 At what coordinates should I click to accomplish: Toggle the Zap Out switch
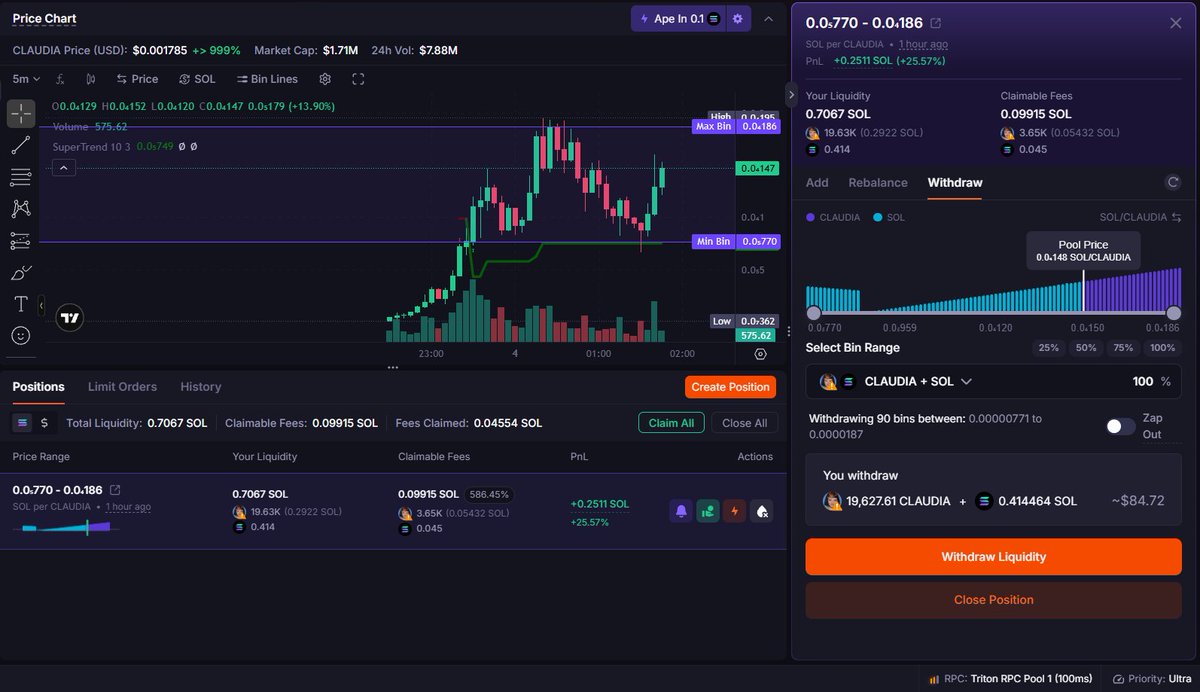coord(1121,426)
